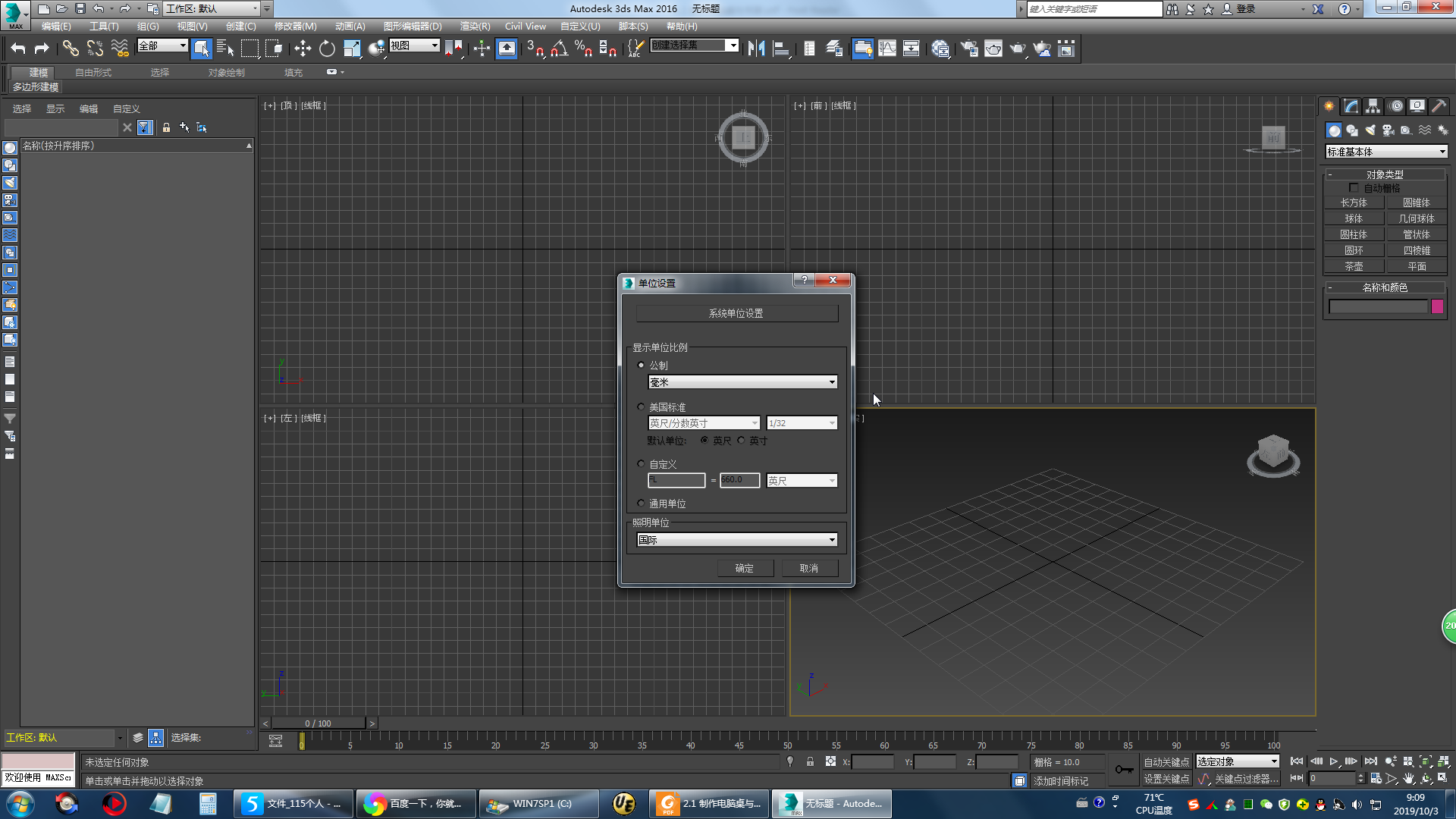Open the 1/32 fraction dropdown
Screen dimensions: 1456x819
coord(802,423)
